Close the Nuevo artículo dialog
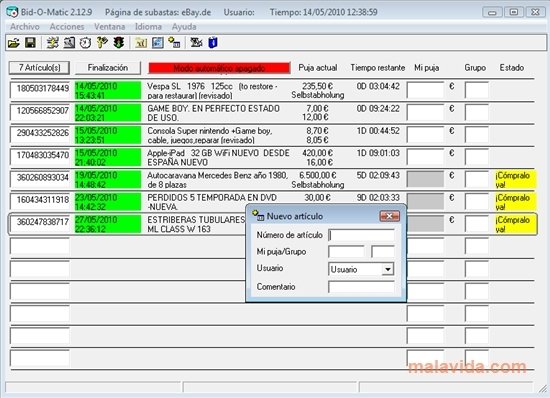The image size is (550, 398). [x=389, y=216]
